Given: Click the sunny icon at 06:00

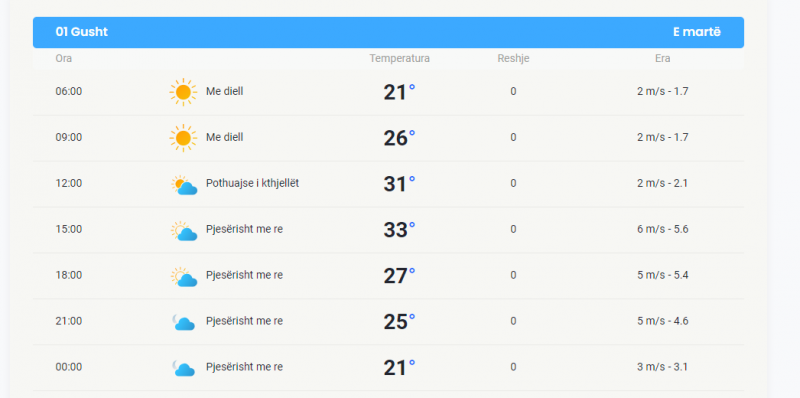Looking at the screenshot, I should 183,92.
